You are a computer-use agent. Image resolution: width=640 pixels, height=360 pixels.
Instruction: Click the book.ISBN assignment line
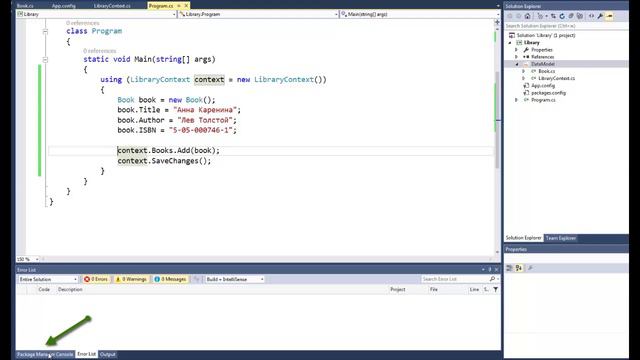(177, 130)
